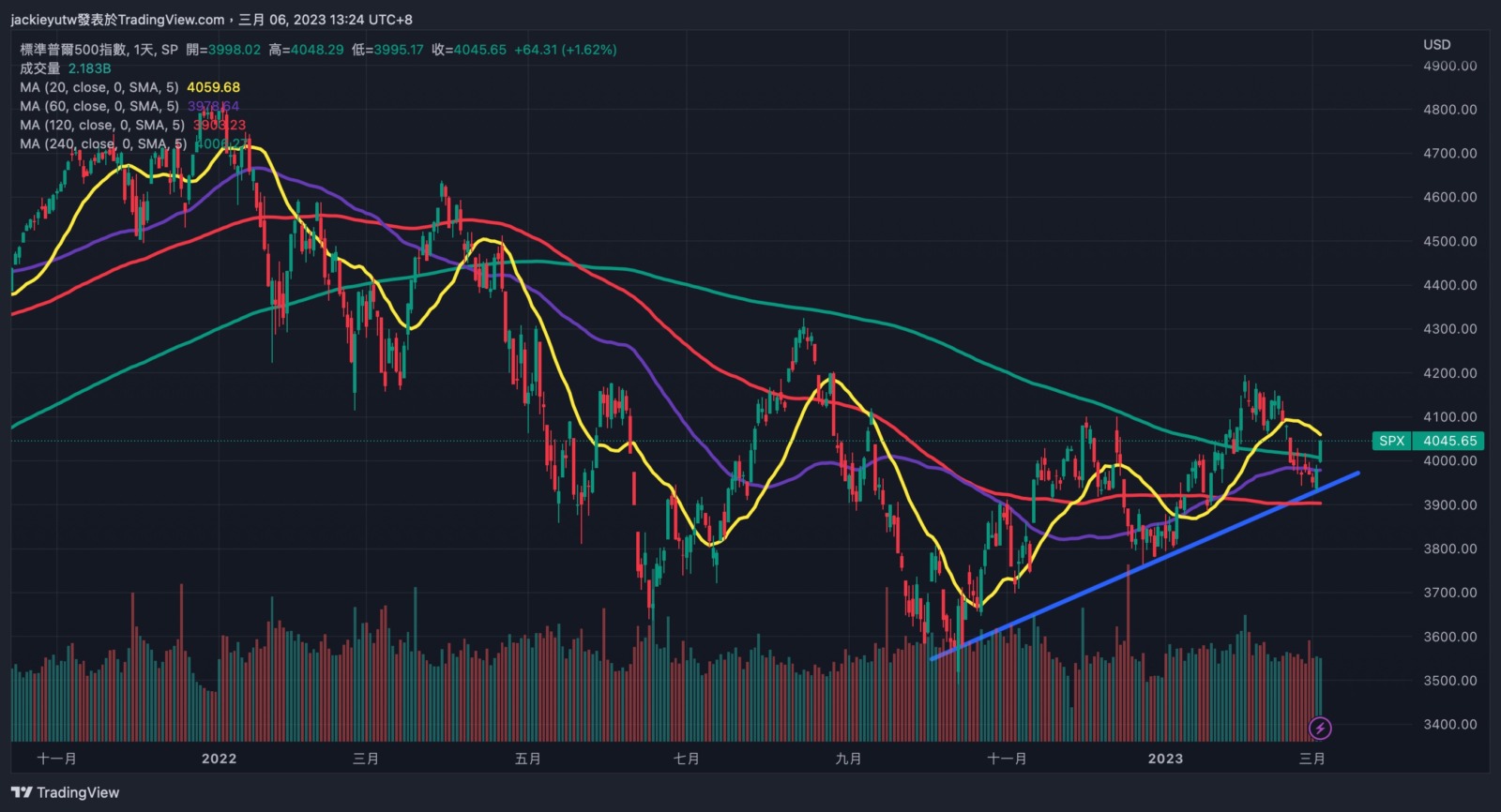Open the USD currency selector
The height and width of the screenshot is (812, 1501).
tap(1436, 44)
